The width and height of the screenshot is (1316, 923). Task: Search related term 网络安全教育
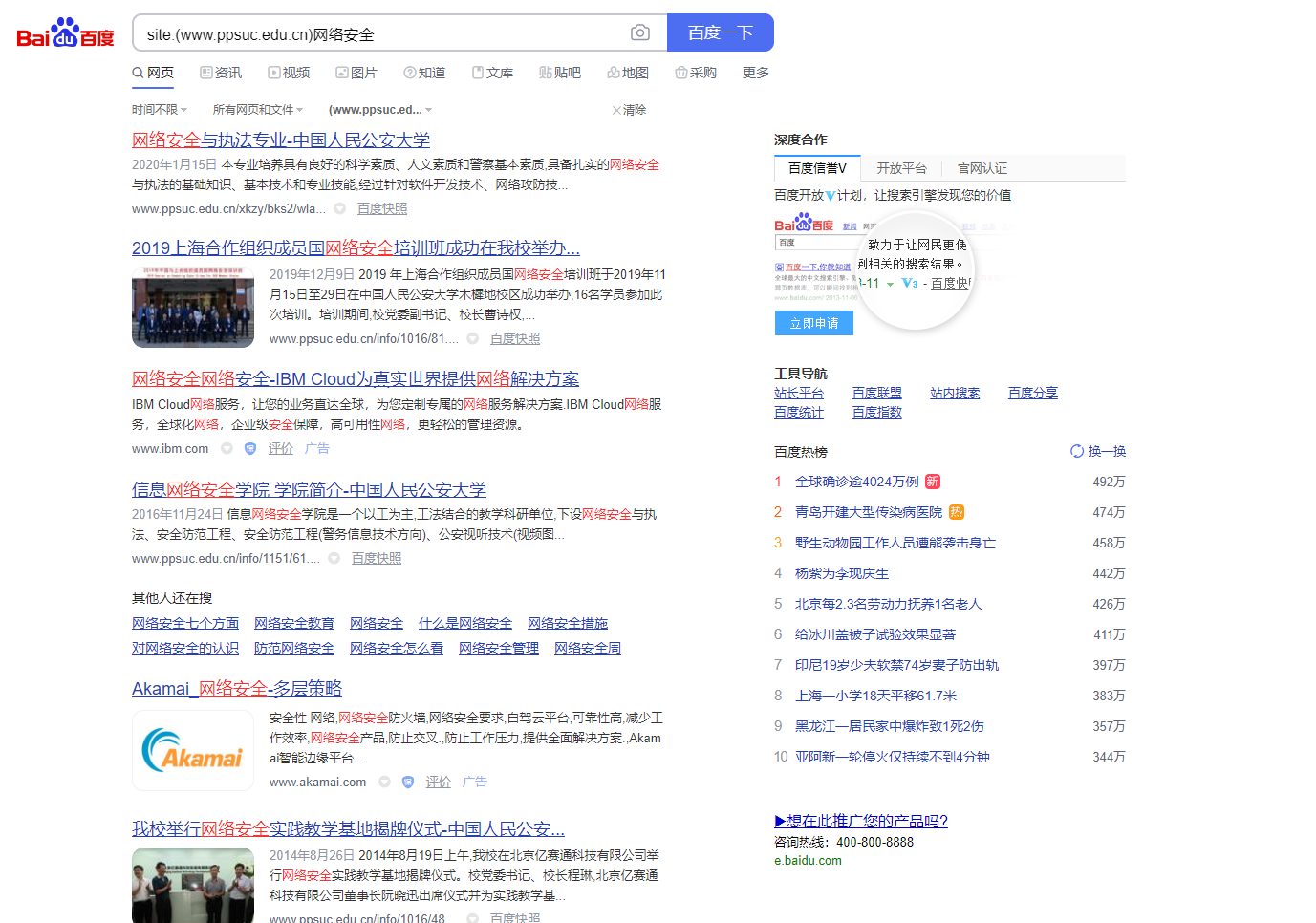(x=294, y=624)
